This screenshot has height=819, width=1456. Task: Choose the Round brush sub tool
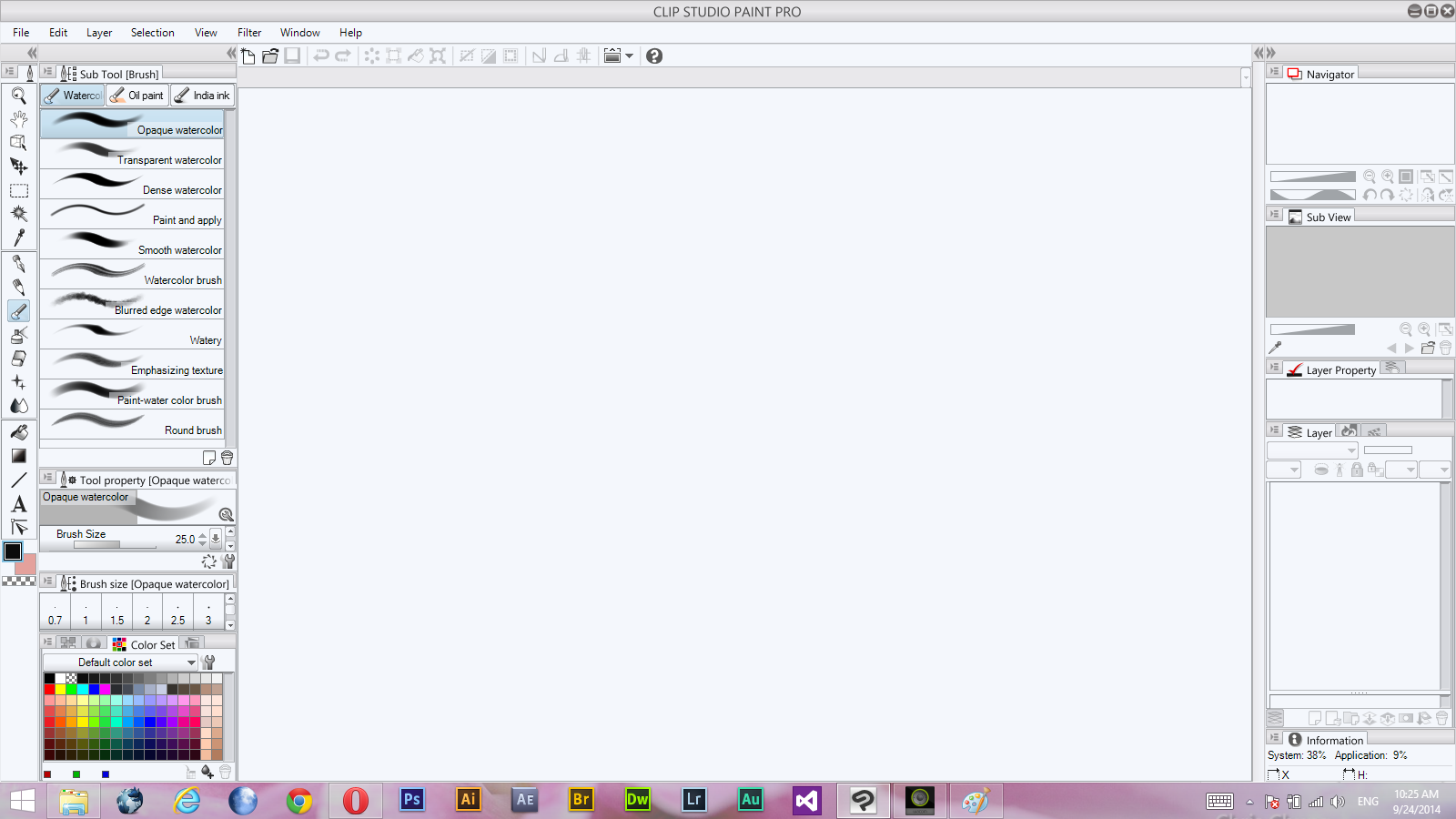[132, 424]
